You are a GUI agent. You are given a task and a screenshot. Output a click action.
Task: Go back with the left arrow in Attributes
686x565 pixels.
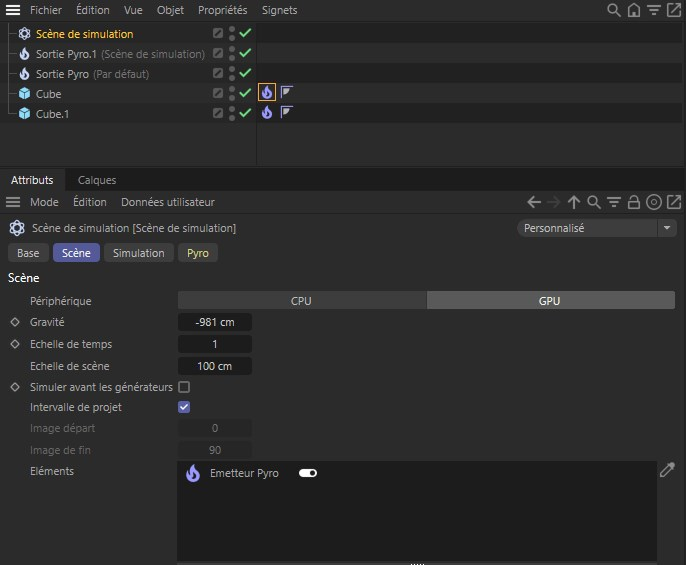534,202
